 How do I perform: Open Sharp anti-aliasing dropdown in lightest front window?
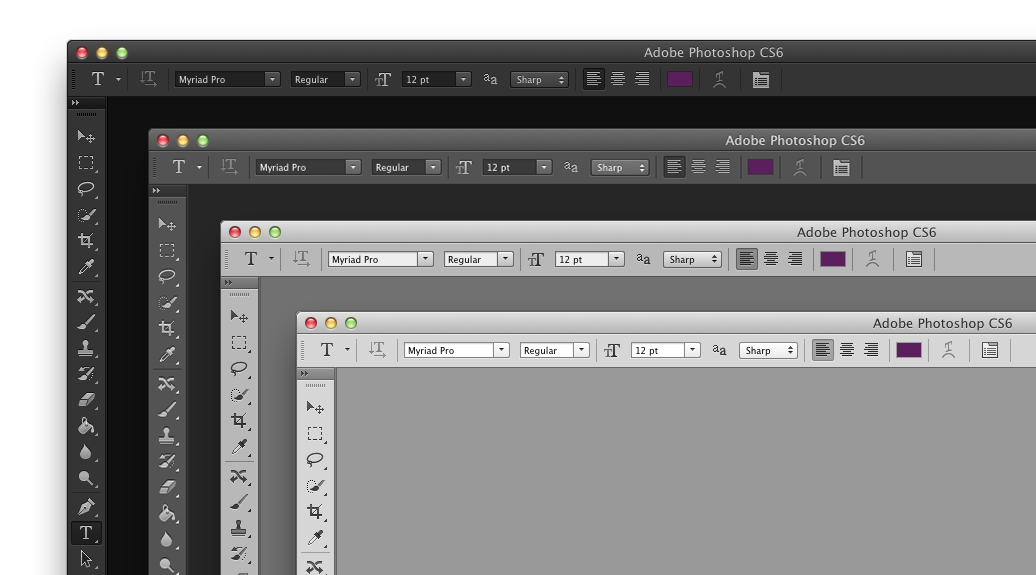[768, 350]
